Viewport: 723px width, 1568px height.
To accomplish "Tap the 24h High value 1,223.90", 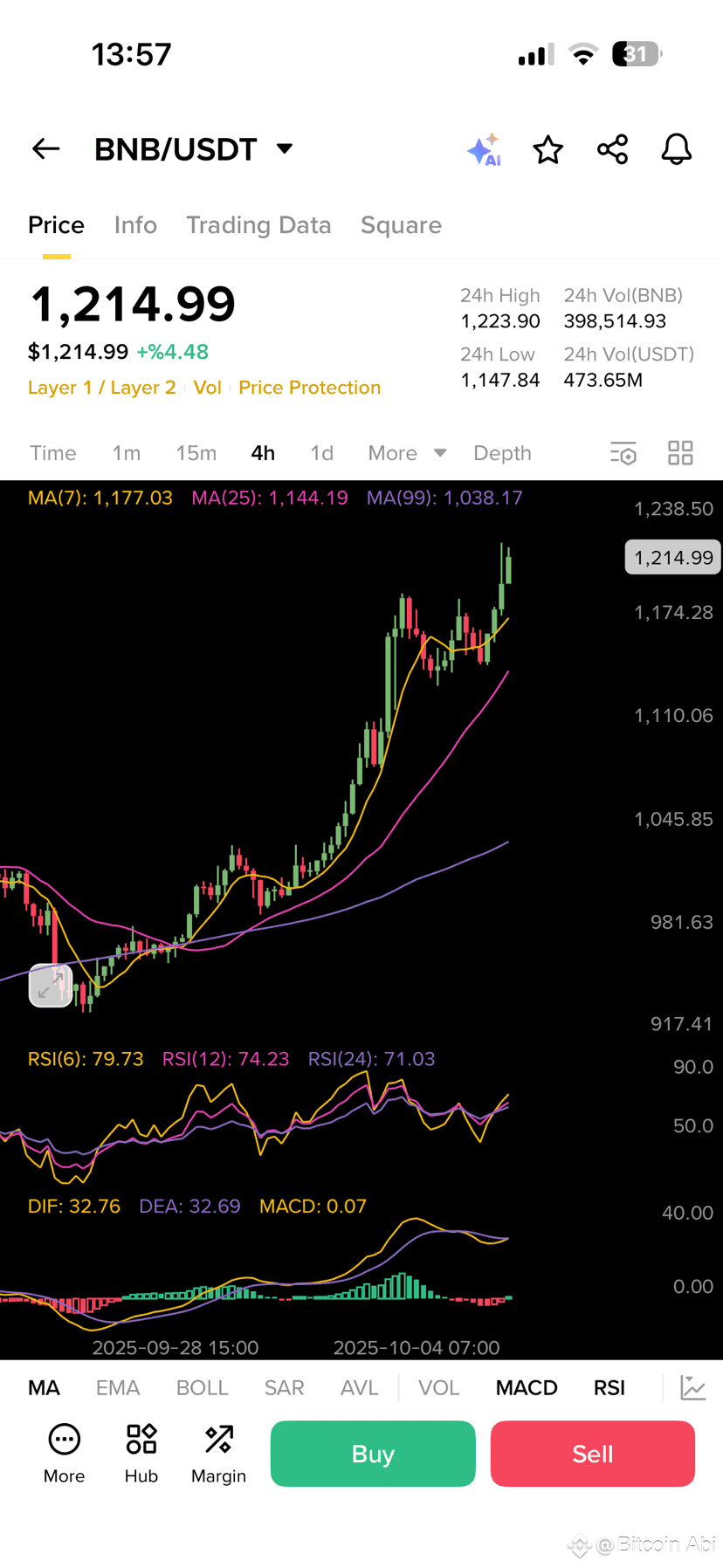I will point(500,321).
